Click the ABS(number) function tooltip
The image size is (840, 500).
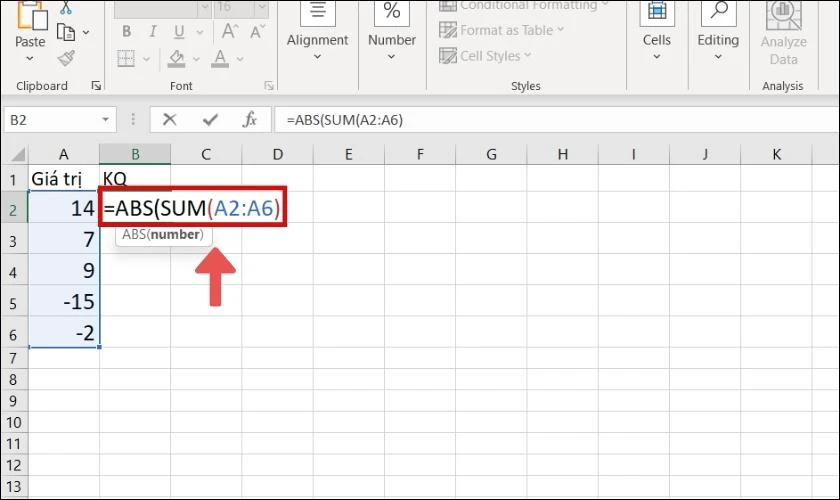(163, 235)
